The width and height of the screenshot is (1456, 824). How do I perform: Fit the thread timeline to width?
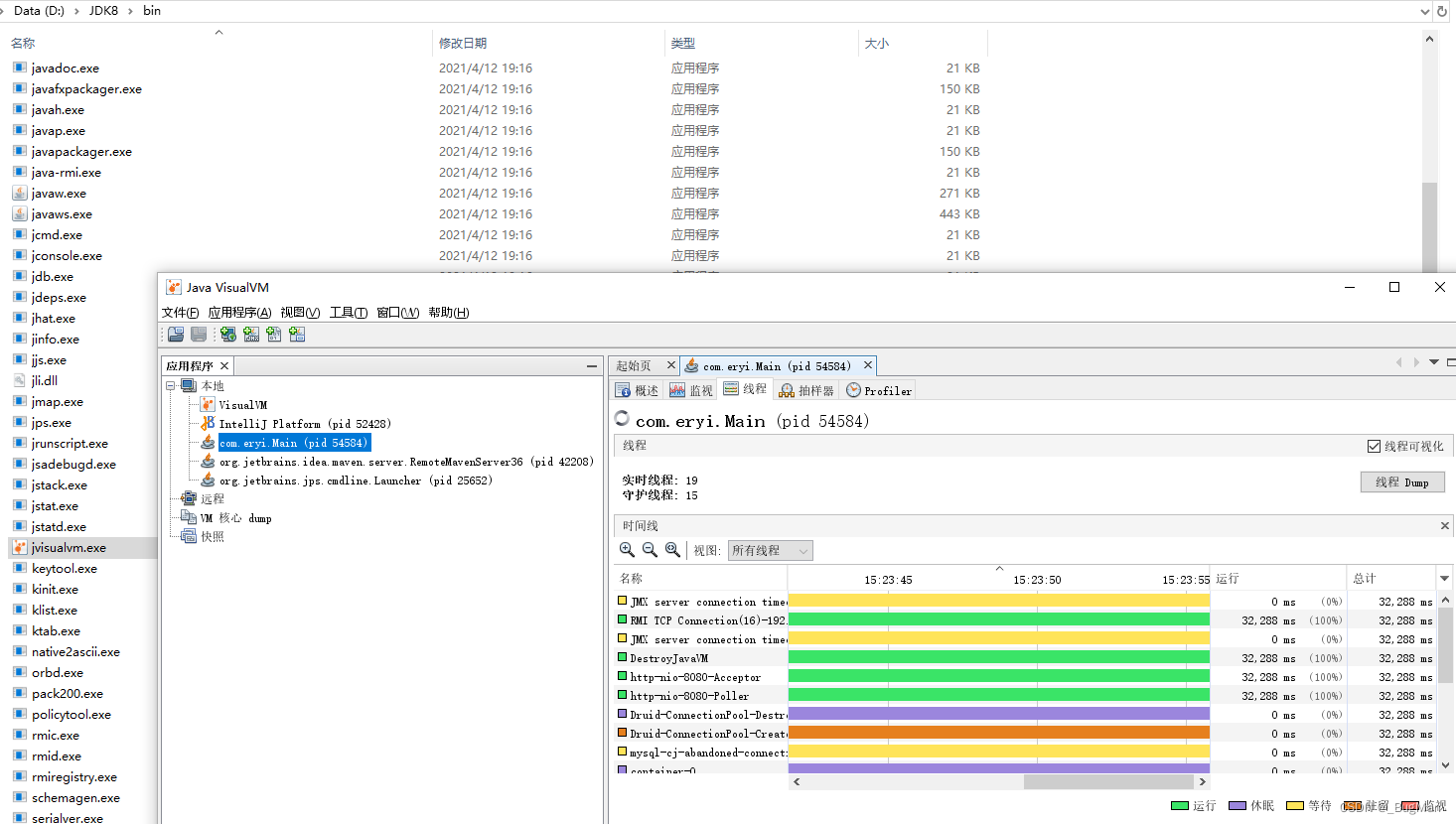[x=672, y=550]
